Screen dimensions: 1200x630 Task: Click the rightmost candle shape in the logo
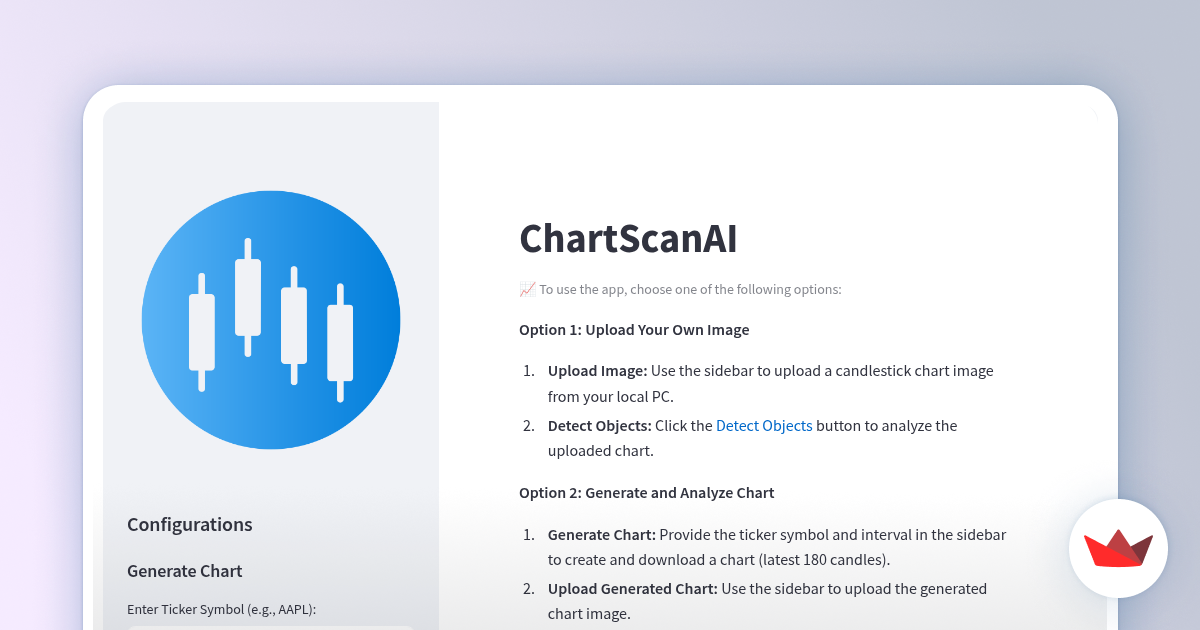point(341,345)
